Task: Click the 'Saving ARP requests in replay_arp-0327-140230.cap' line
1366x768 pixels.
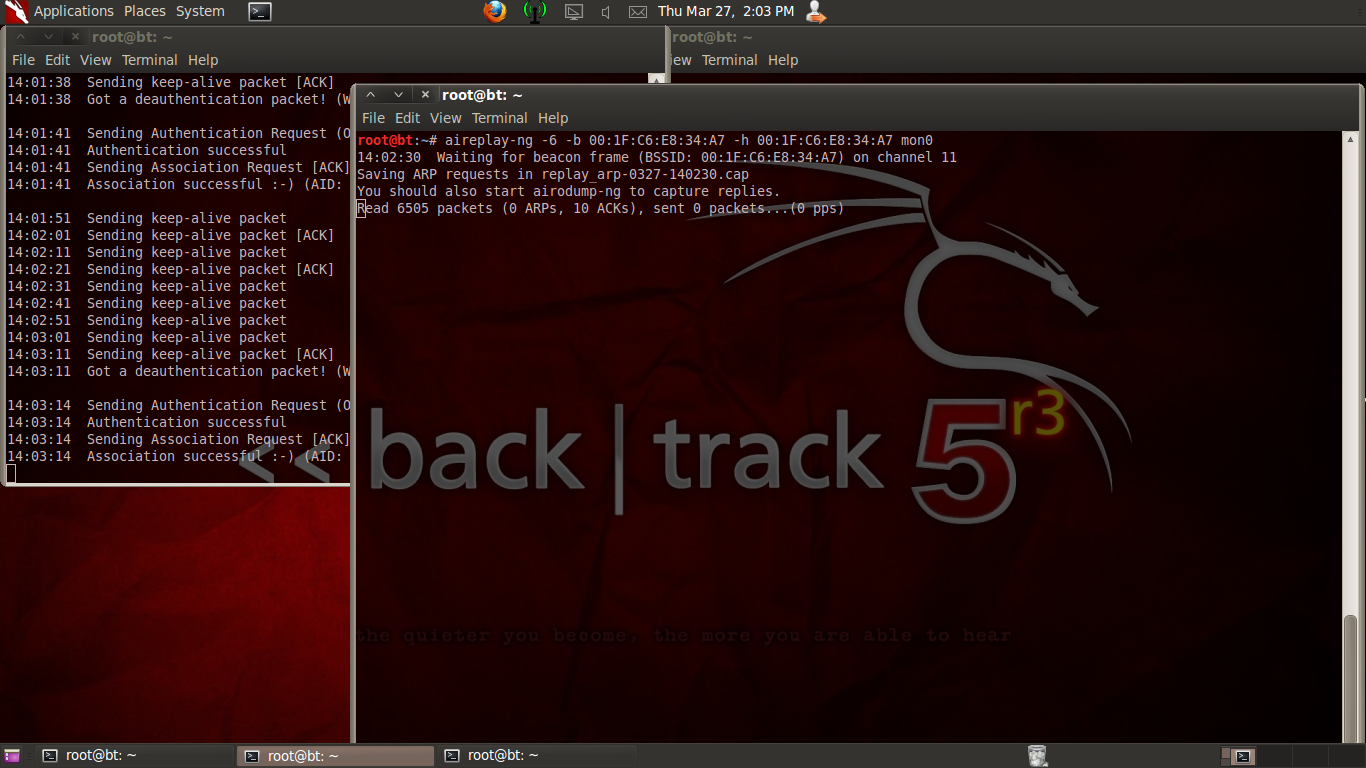Action: (553, 174)
